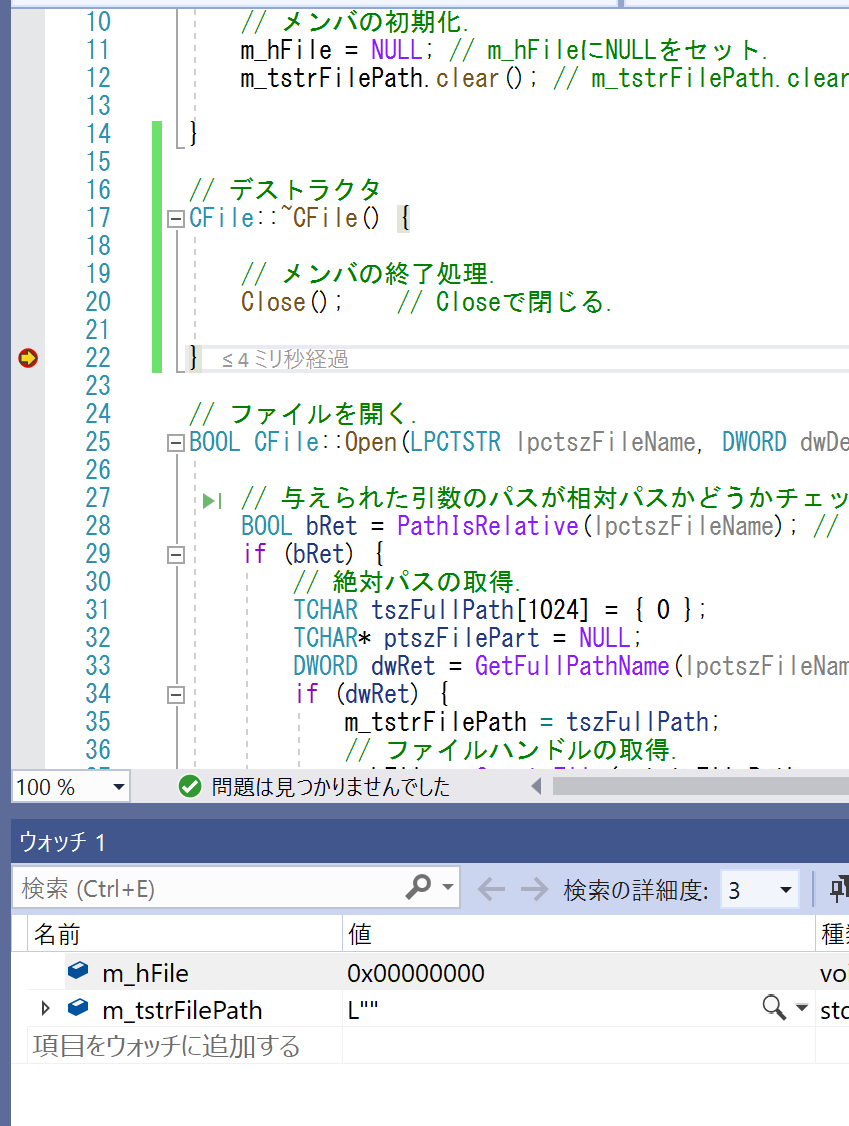Click the 問題は見つかりませんでした status text
The image size is (849, 1126).
tap(330, 787)
